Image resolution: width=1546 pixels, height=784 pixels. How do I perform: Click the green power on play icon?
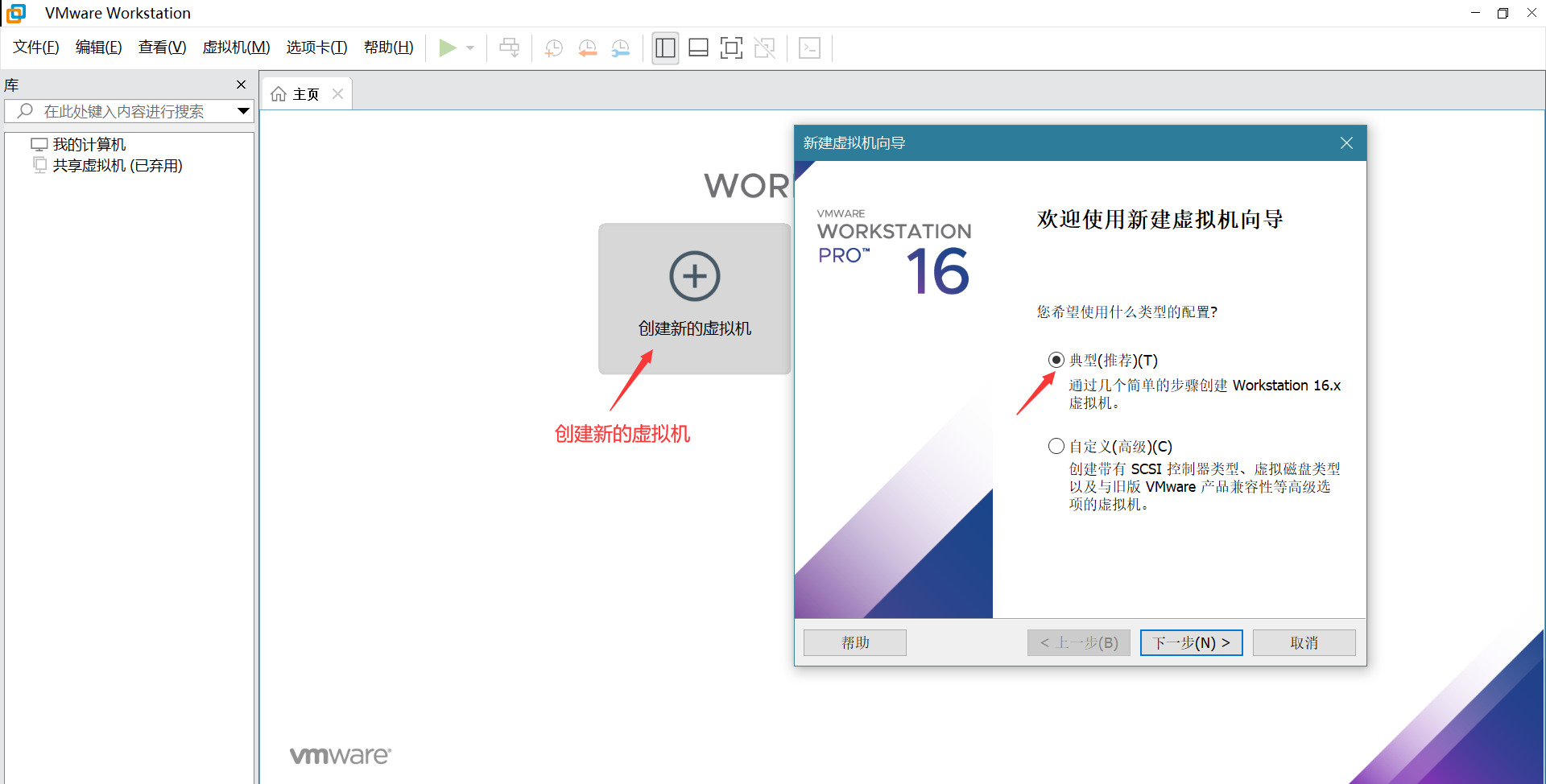click(448, 48)
